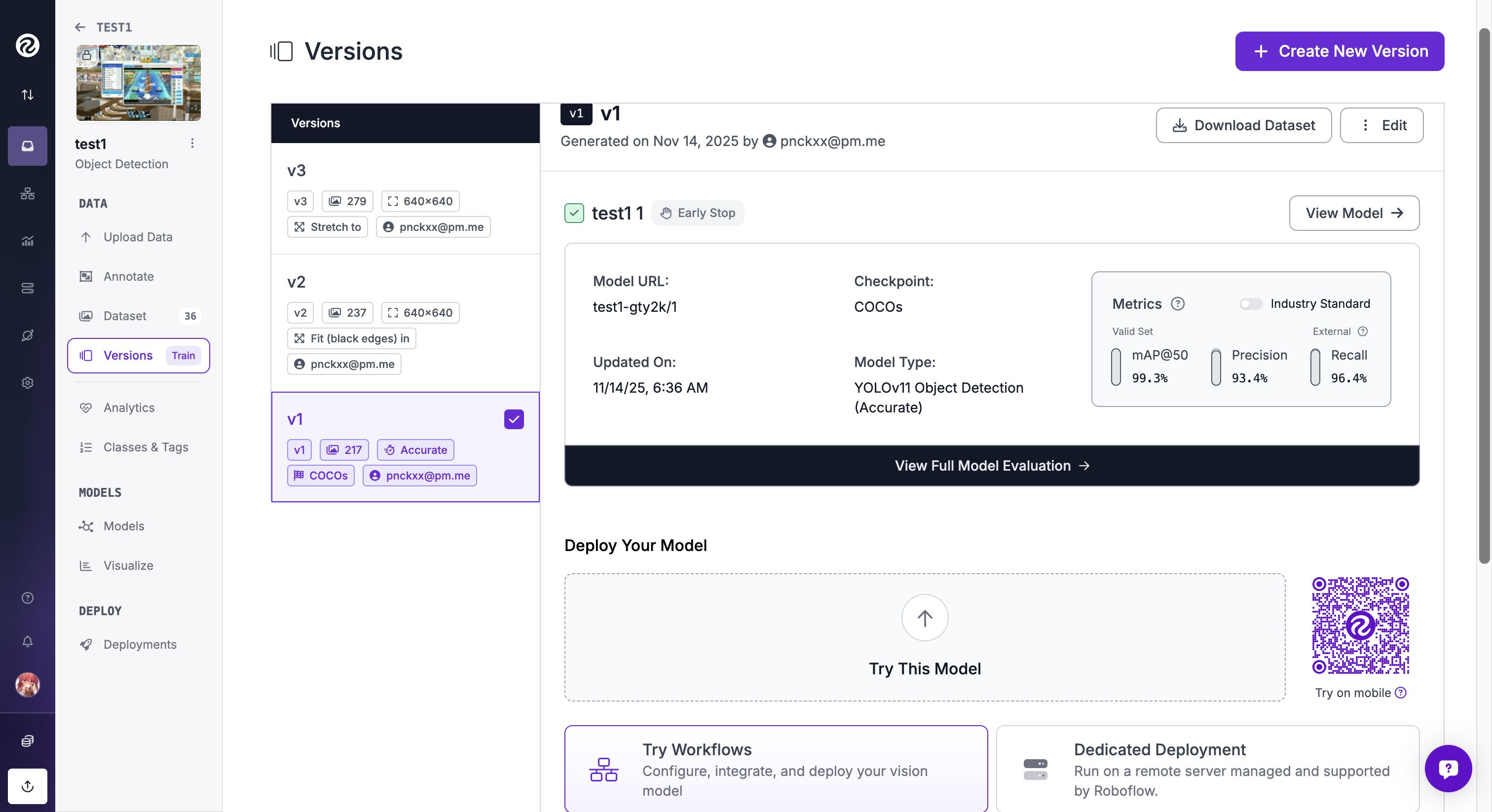Open the chat support bubble
1492x812 pixels.
tap(1448, 768)
